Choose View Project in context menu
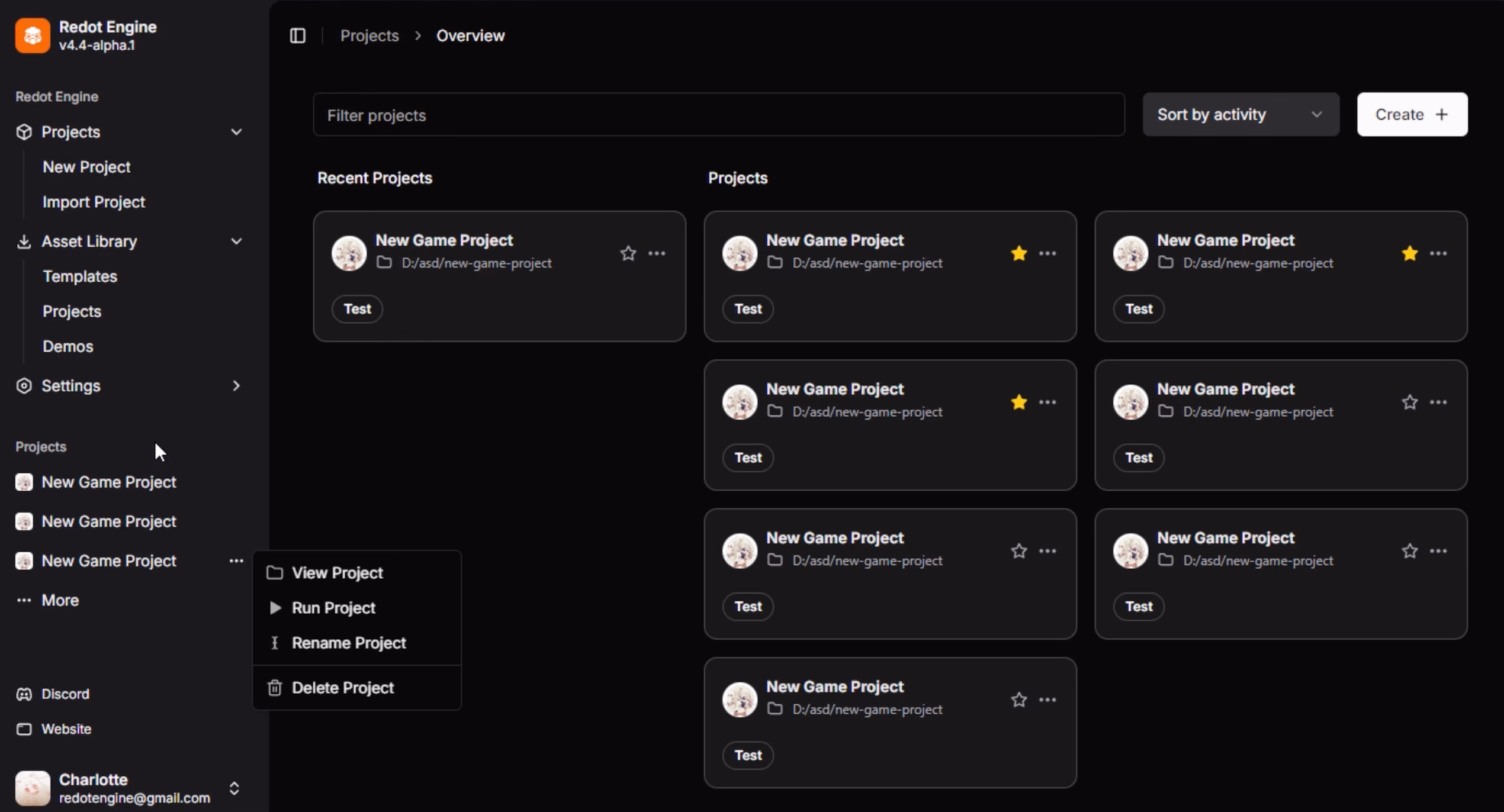This screenshot has width=1504, height=812. tap(337, 573)
